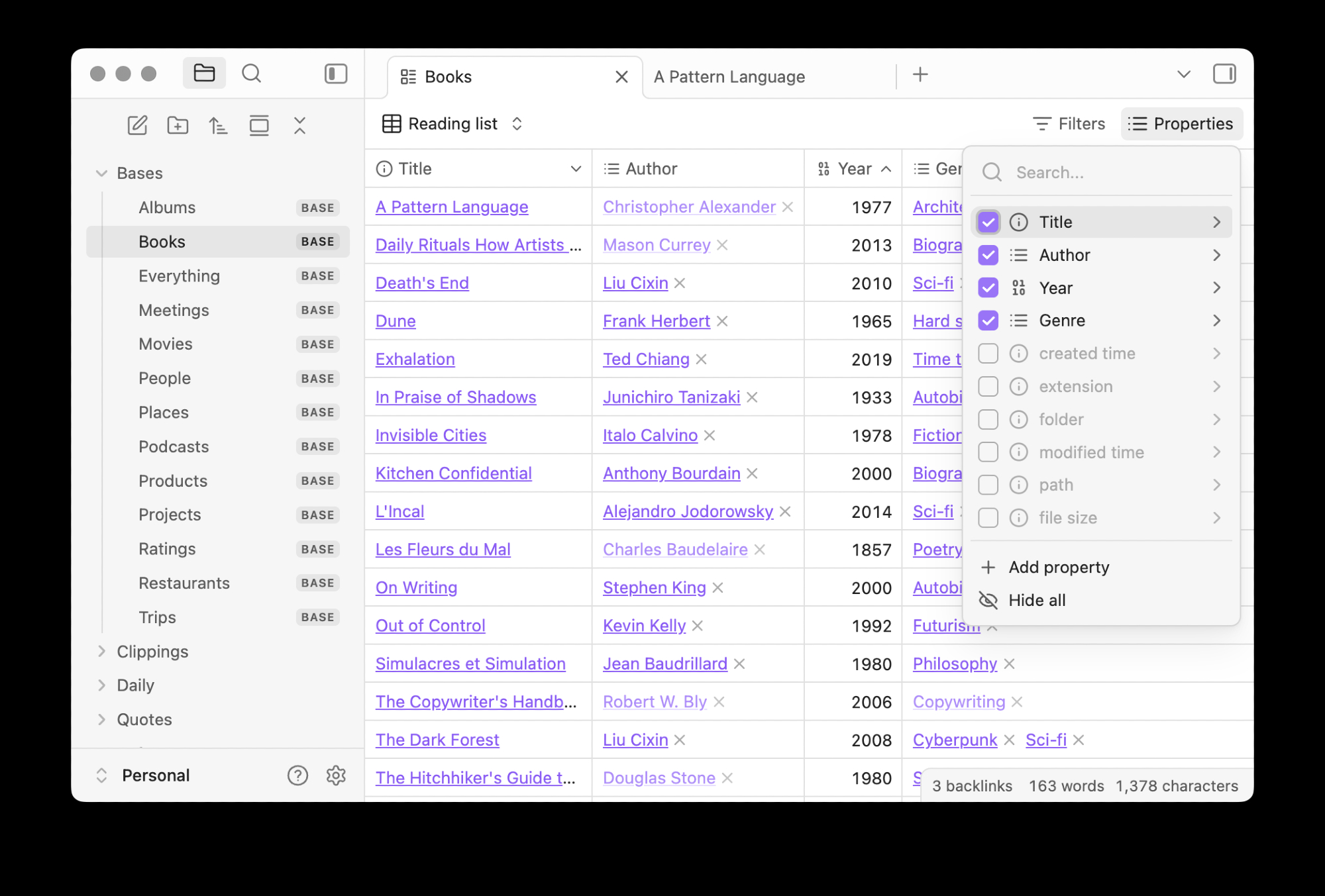Open settings gear icon
The width and height of the screenshot is (1325, 896).
[336, 775]
